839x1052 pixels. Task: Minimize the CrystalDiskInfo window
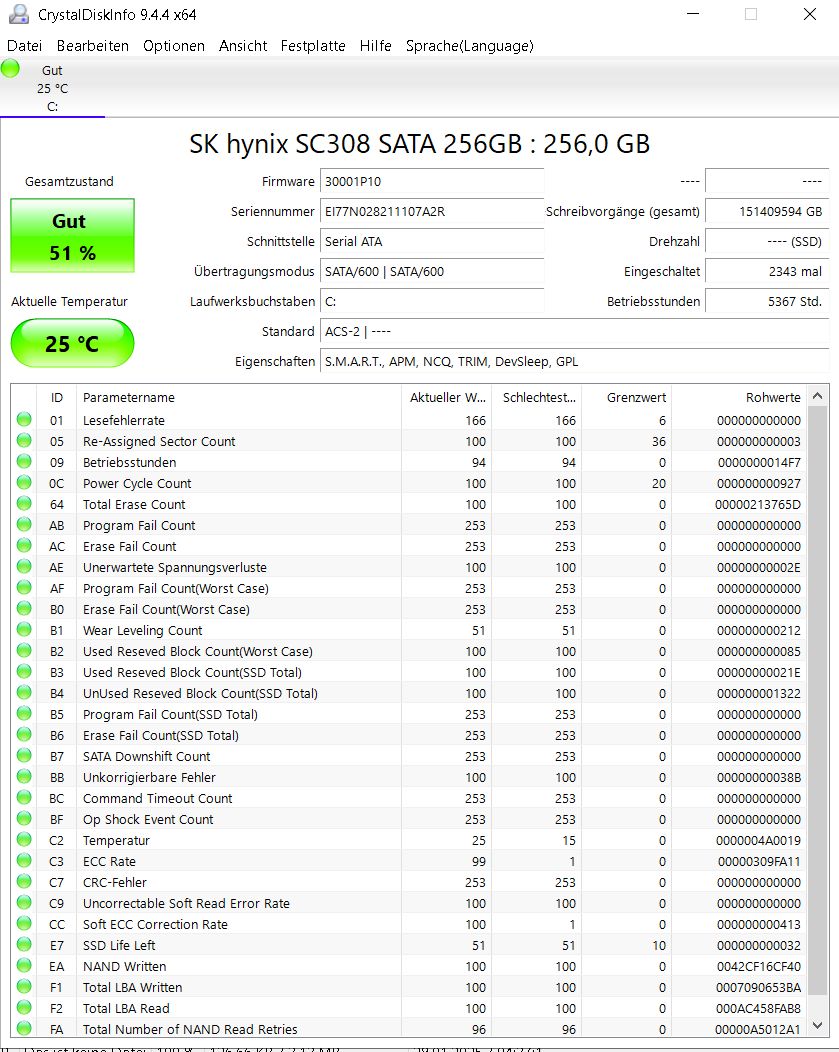[693, 14]
